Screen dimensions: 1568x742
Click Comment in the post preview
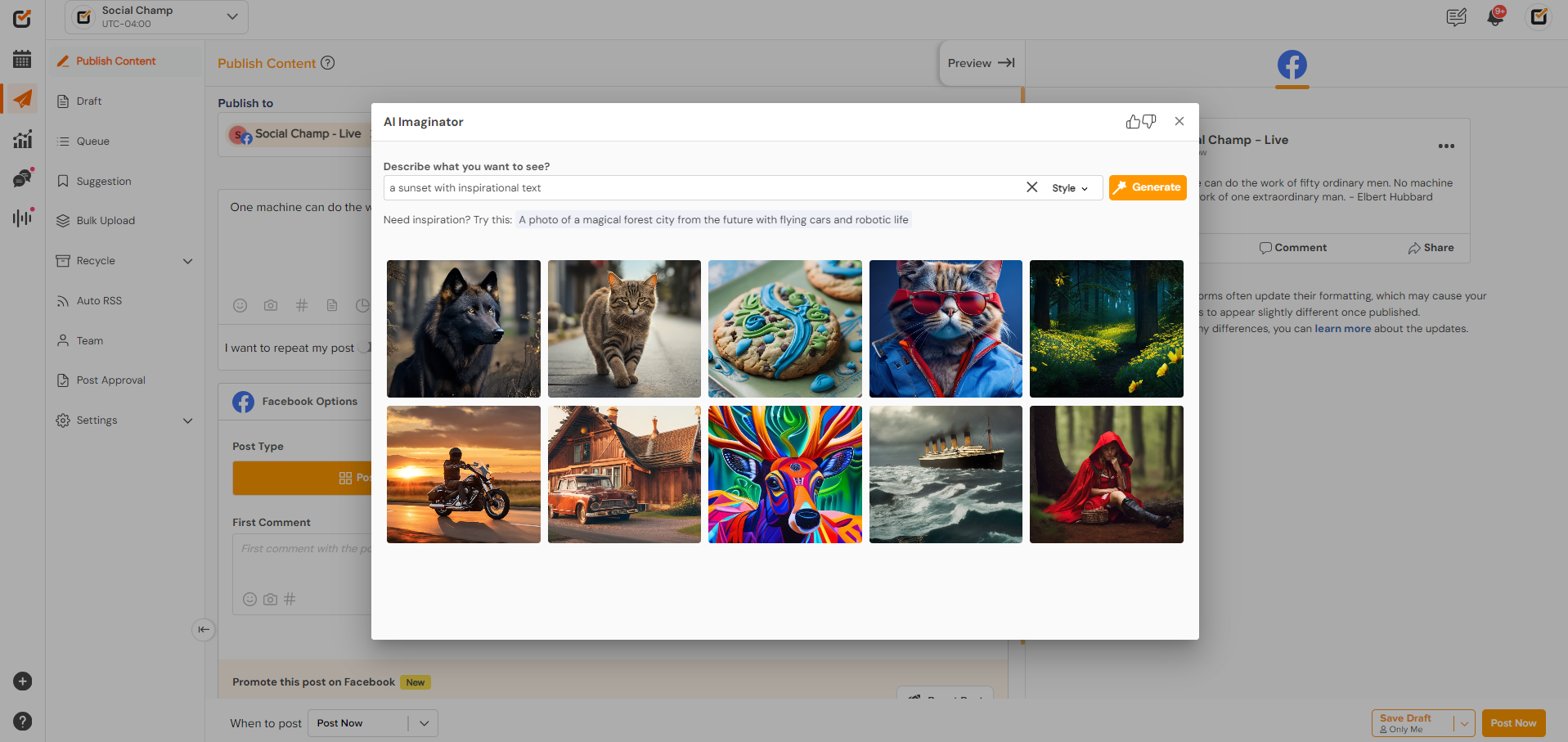[1293, 248]
